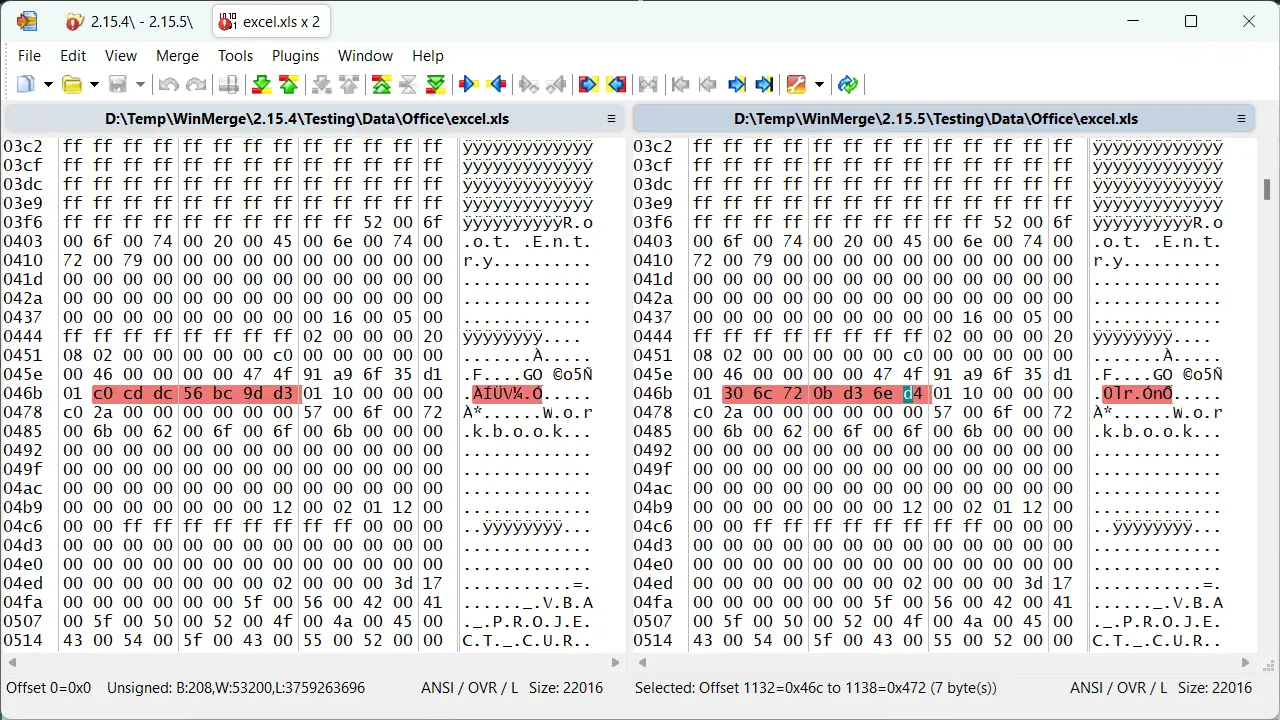Click highlighted byte c0 in left pane
Viewport: 1280px width, 720px height.
point(104,394)
